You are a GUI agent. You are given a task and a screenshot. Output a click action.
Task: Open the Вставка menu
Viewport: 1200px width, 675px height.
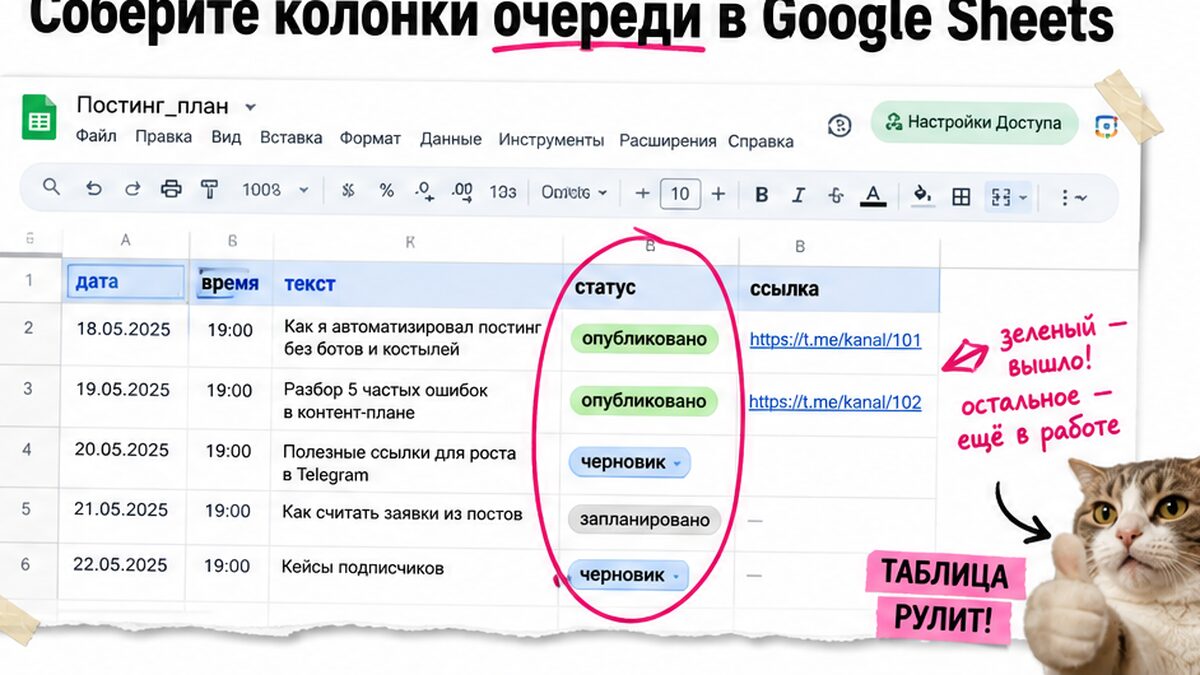(x=291, y=138)
